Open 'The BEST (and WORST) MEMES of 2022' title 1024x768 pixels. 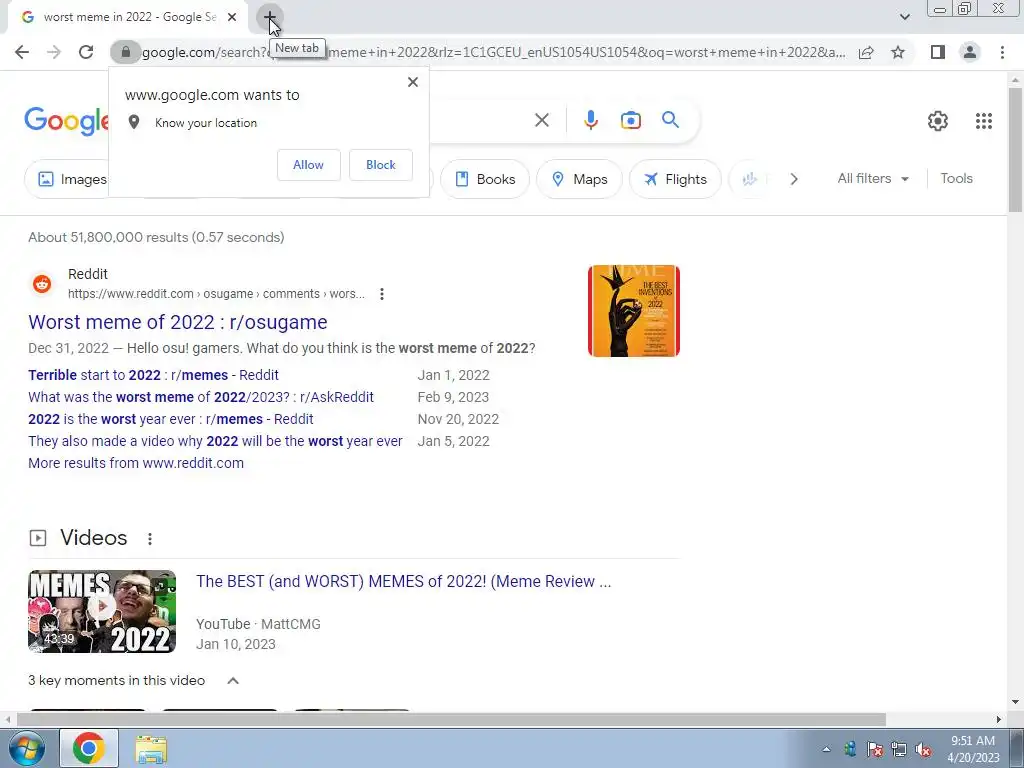[x=404, y=581]
